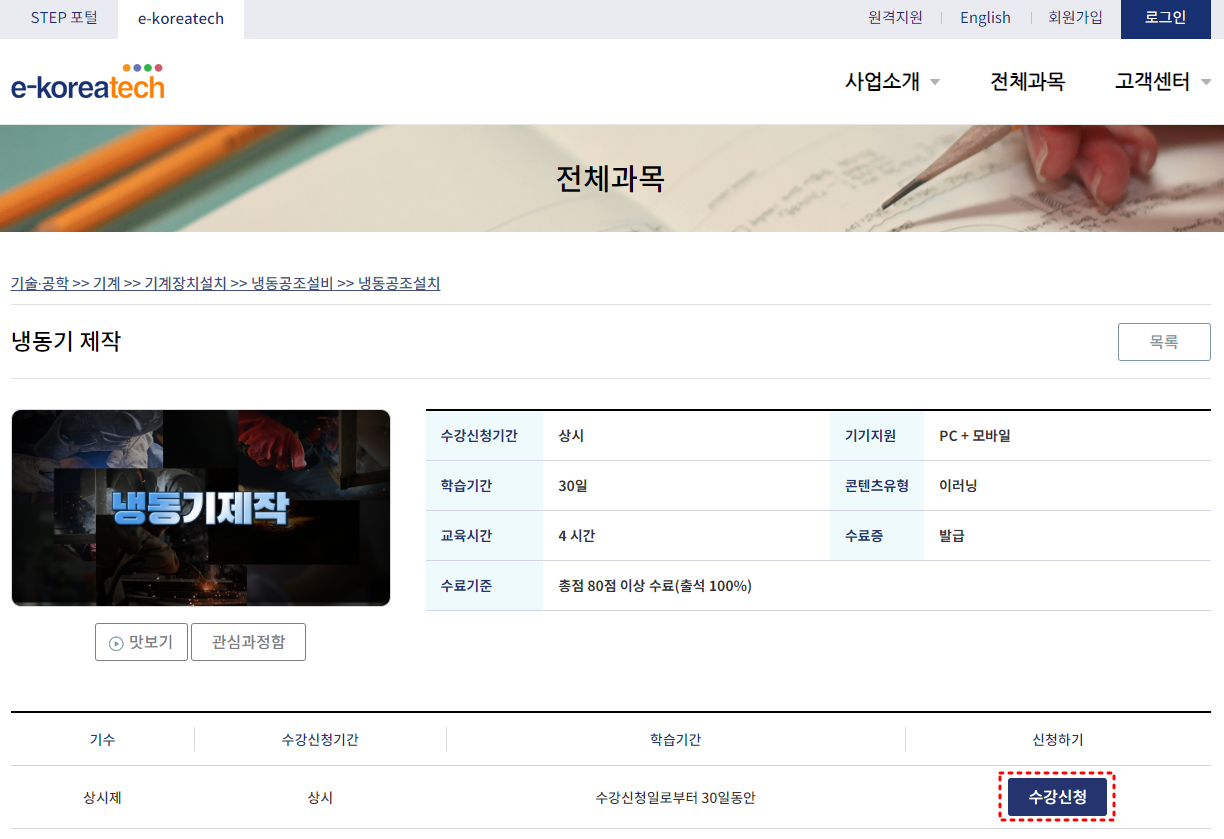The height and width of the screenshot is (839, 1224).
Task: Click the 기수 column header
Action: pos(102,740)
